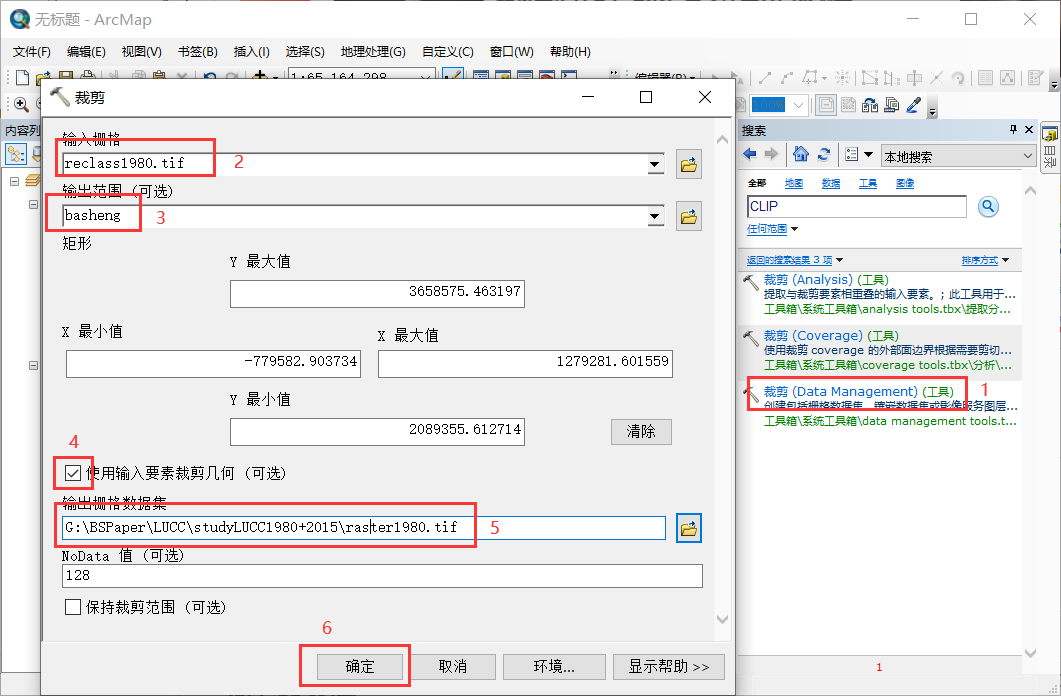The image size is (1061, 696).
Task: Click List By Drawing Order icon in contents
Action: pyautogui.click(x=16, y=154)
